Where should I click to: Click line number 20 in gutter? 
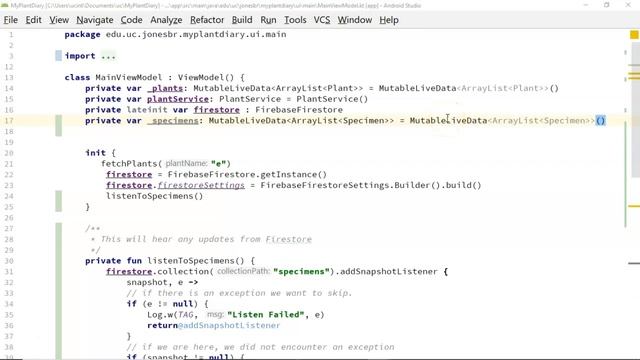coord(9,153)
